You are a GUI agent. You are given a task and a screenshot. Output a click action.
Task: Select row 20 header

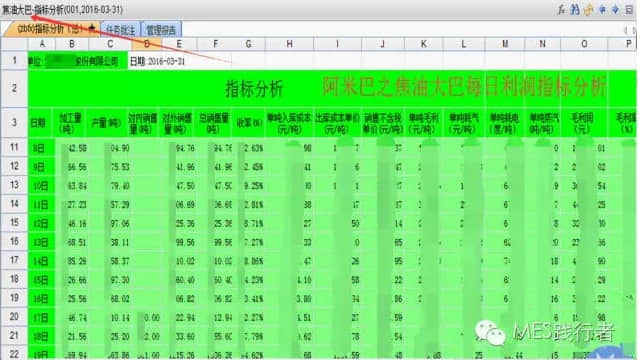[14, 317]
